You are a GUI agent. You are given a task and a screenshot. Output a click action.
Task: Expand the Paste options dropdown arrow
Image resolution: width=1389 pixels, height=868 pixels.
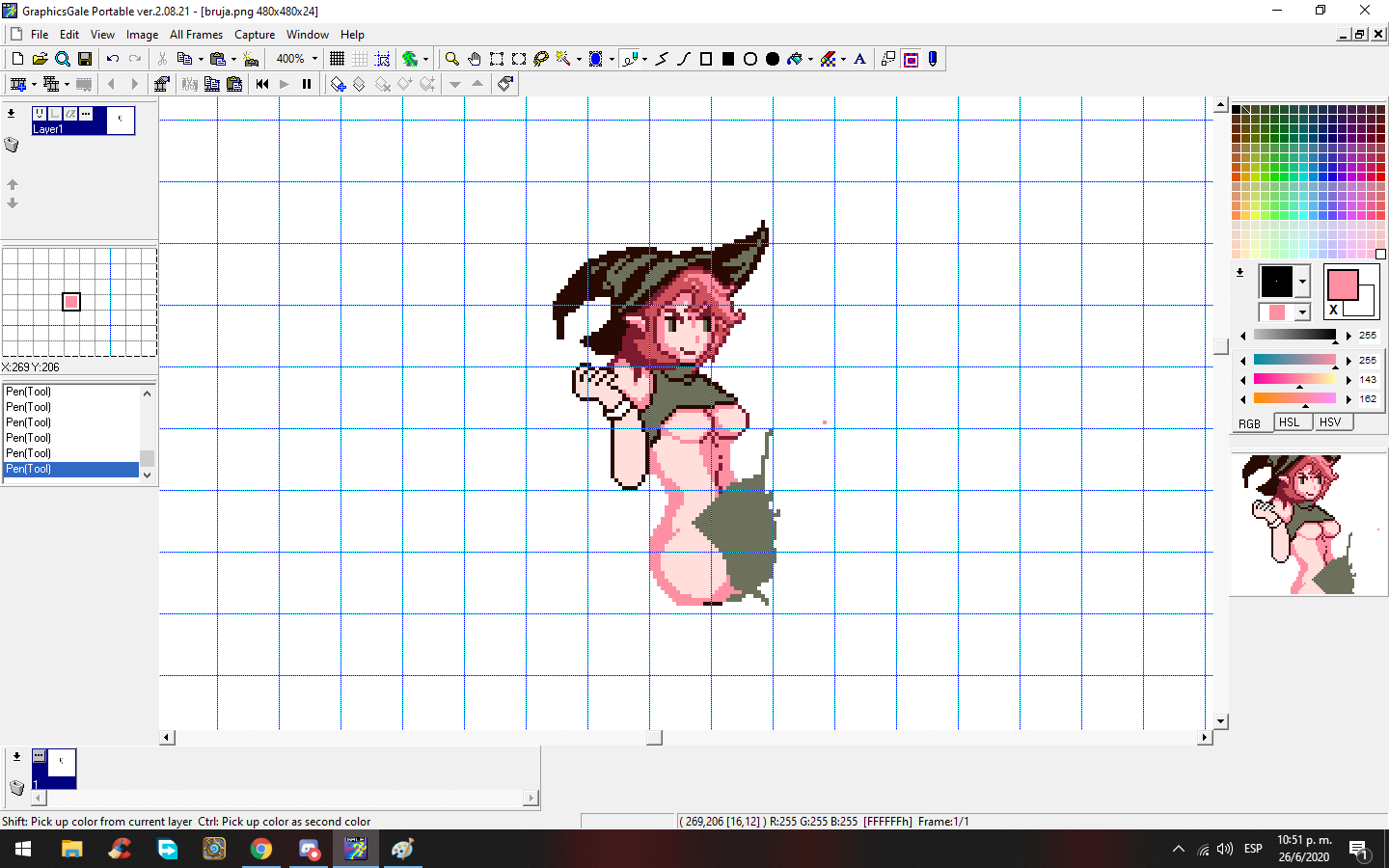232,59
